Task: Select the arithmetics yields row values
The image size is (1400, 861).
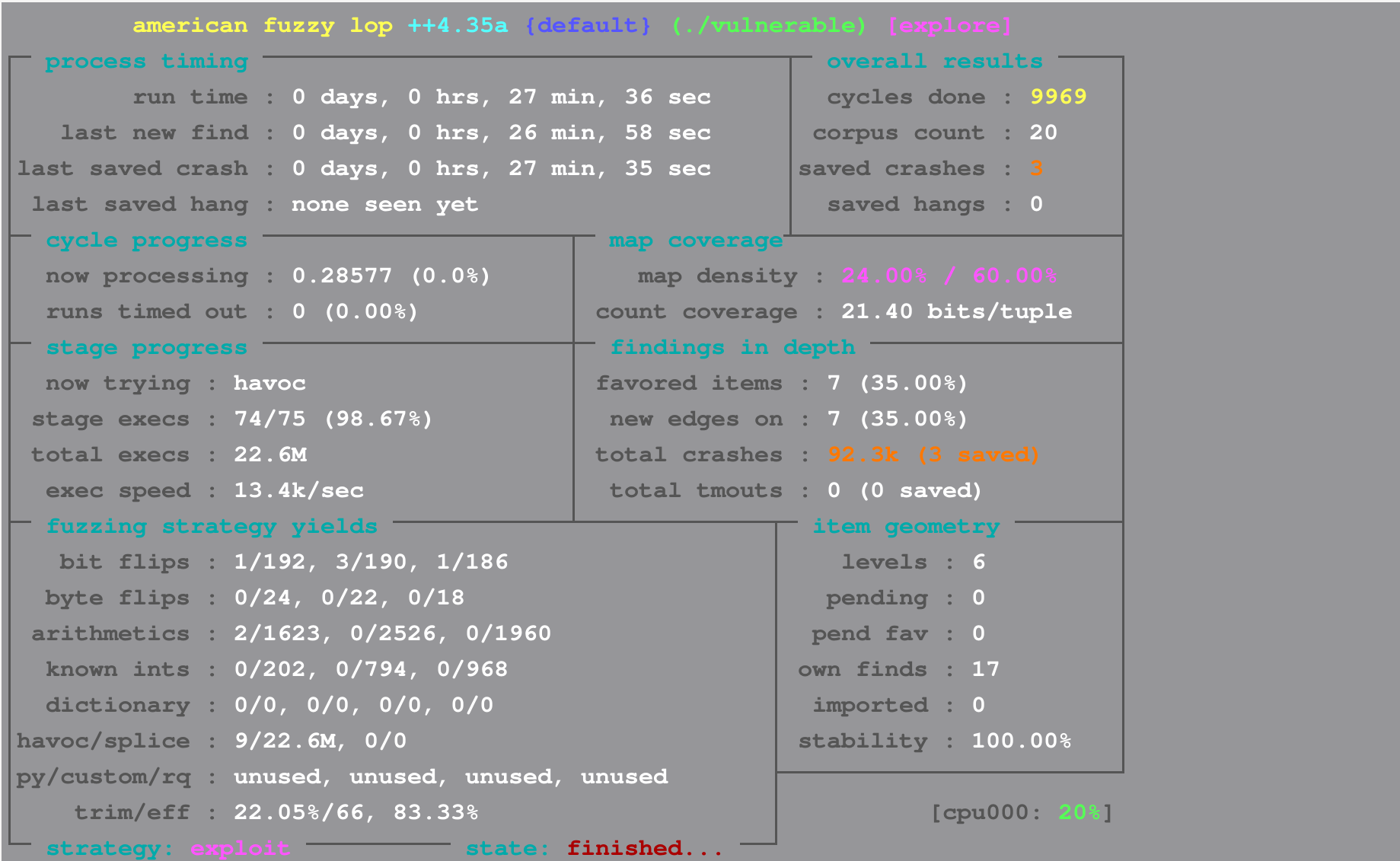Action: 393,634
